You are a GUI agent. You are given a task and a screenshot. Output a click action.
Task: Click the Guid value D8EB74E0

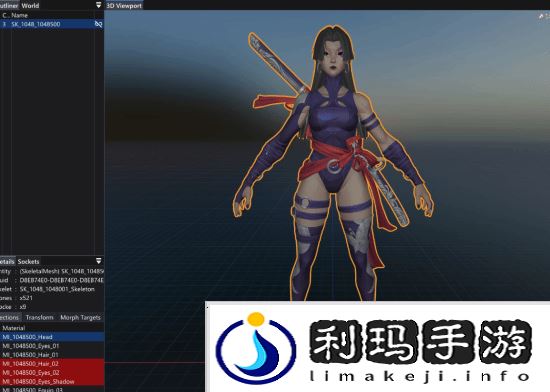[62, 280]
